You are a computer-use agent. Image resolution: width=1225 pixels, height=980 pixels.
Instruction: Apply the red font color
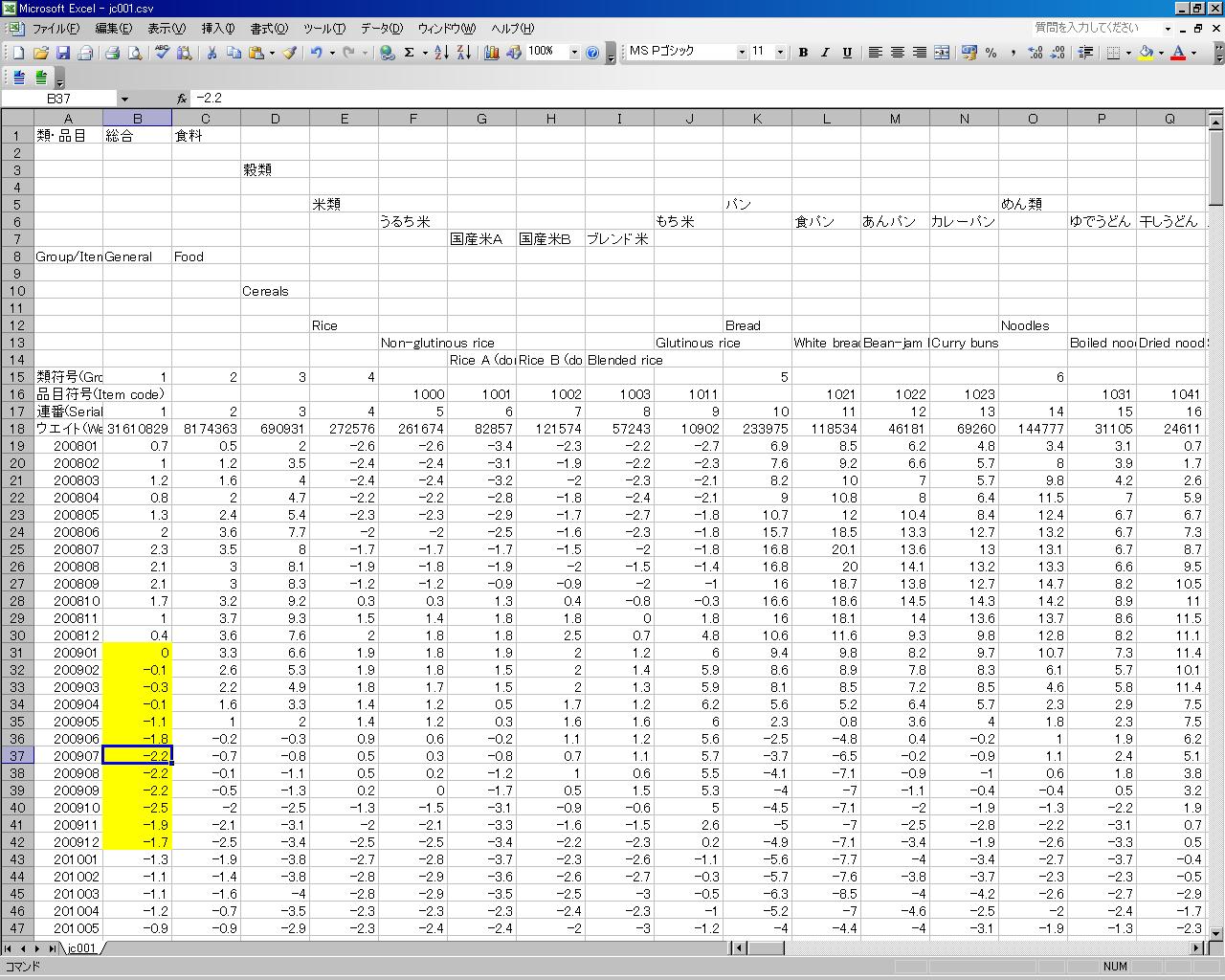1178,53
